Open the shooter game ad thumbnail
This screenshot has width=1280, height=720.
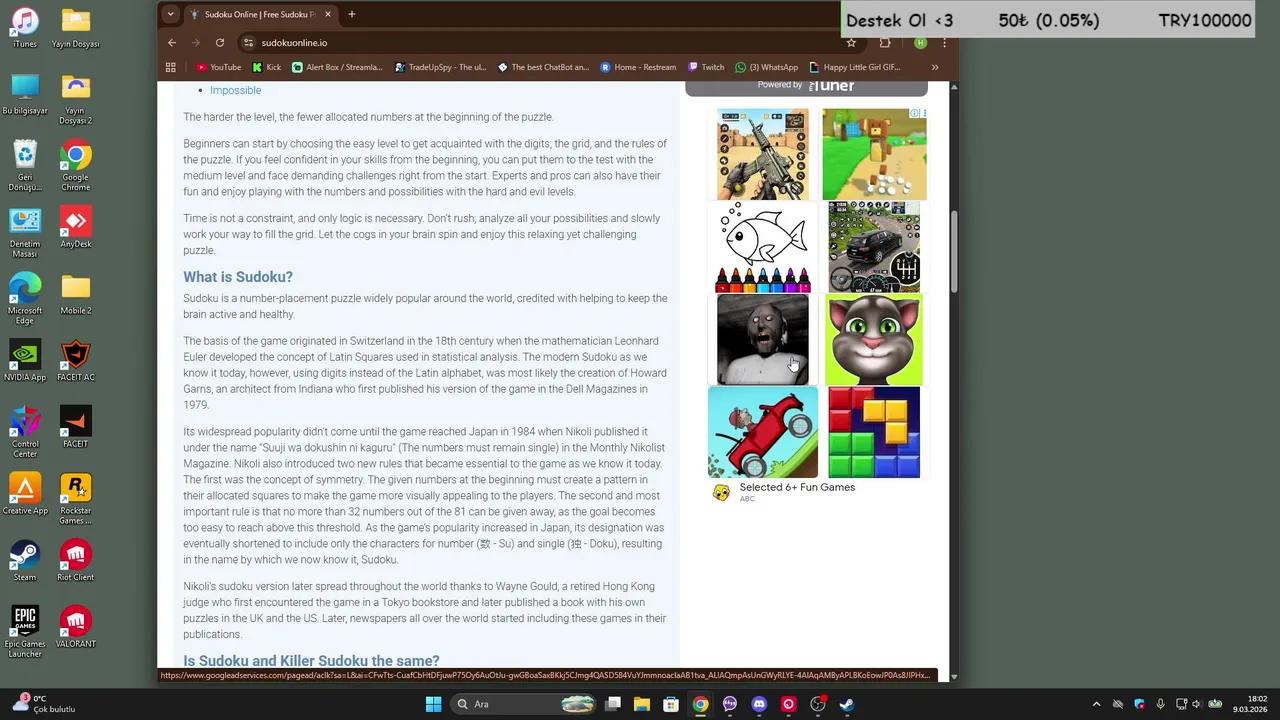763,154
